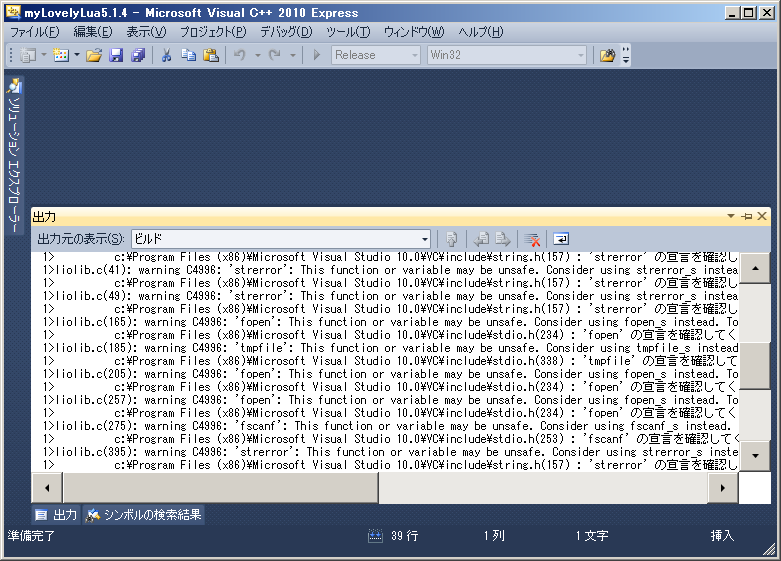The width and height of the screenshot is (781, 561).
Task: Switch to the シンボルの検索結果 tab
Action: tap(144, 515)
